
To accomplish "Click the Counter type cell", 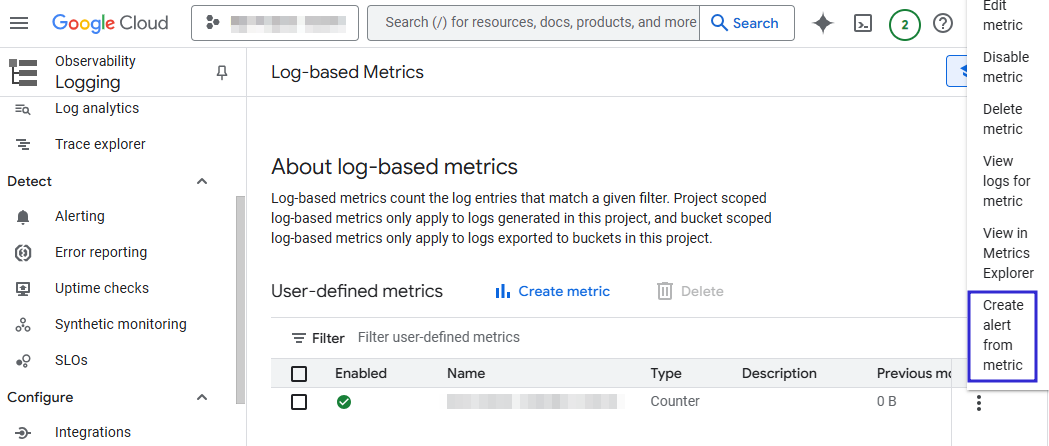I will pyautogui.click(x=675, y=402).
